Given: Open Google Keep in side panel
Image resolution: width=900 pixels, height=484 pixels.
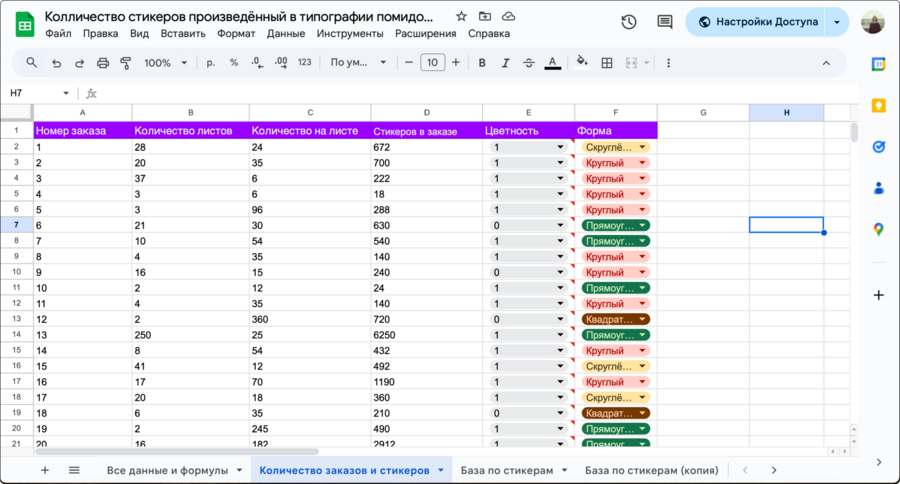Looking at the screenshot, I should tap(878, 105).
